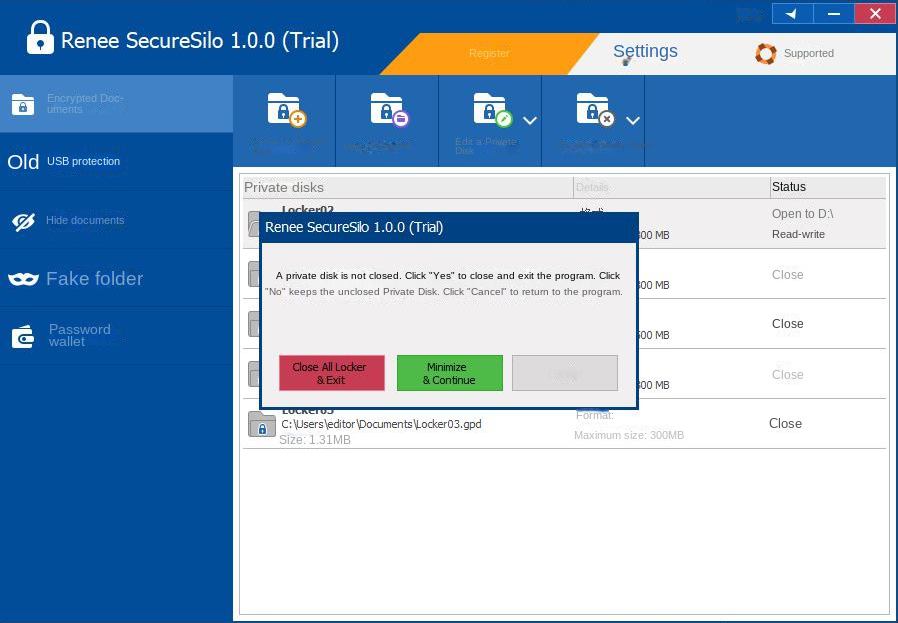Click the open private disk folder icon

pos(388,110)
